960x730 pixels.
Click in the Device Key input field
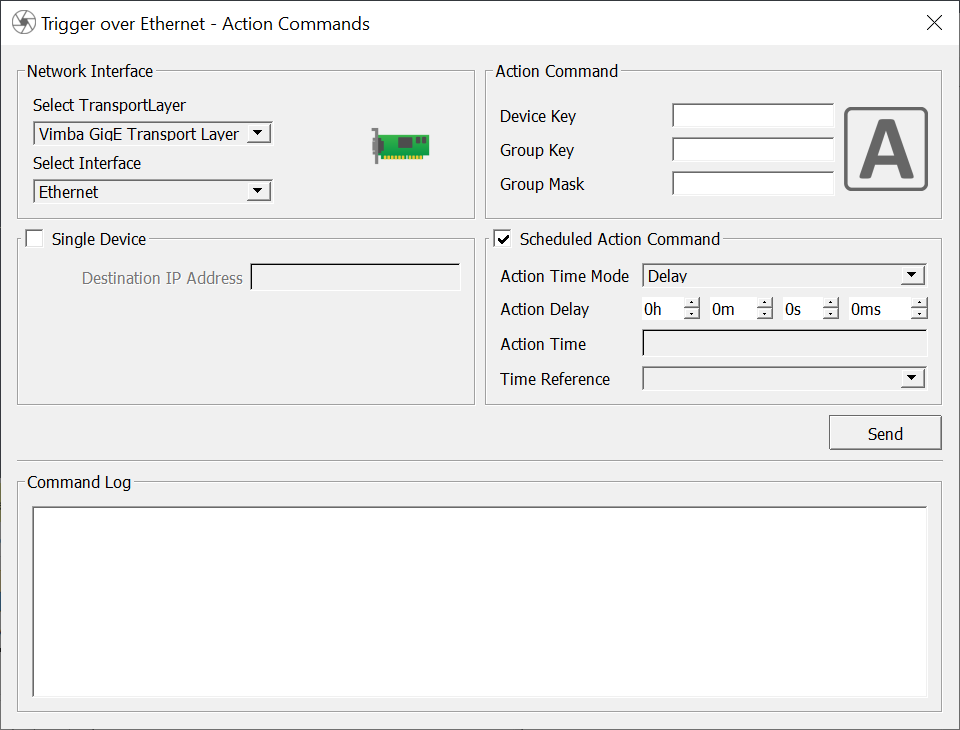(752, 116)
